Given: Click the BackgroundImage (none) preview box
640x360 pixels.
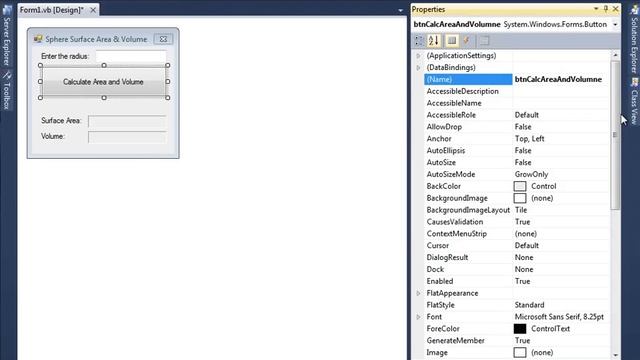Looking at the screenshot, I should click(520, 198).
